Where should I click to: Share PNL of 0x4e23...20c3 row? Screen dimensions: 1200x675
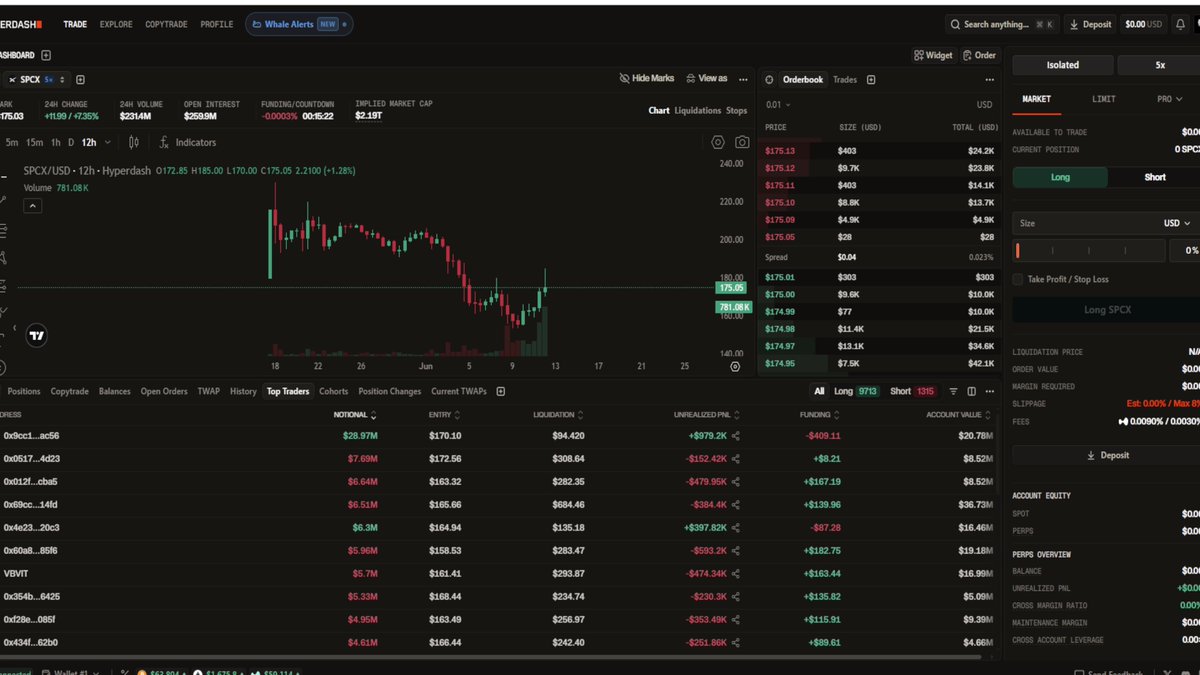(736, 528)
